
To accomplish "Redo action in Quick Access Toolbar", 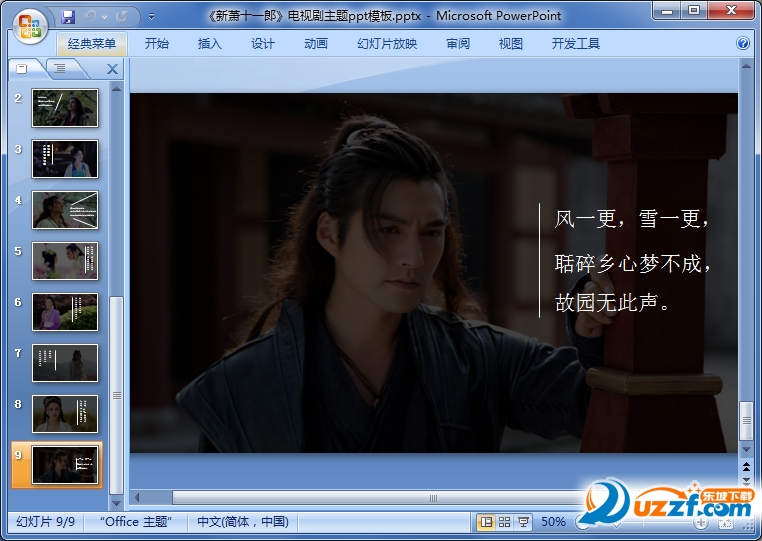I will (x=121, y=17).
